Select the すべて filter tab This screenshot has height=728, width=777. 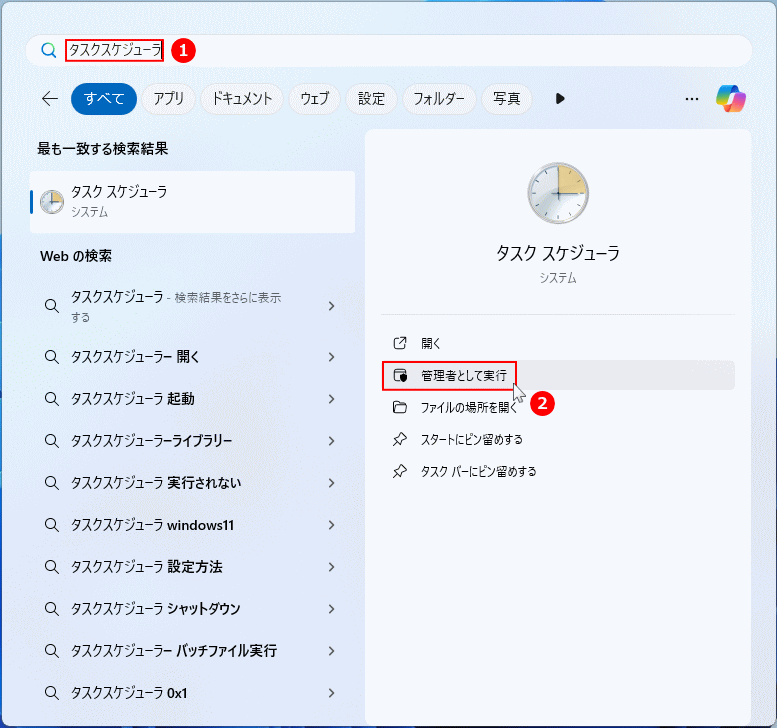pos(104,99)
